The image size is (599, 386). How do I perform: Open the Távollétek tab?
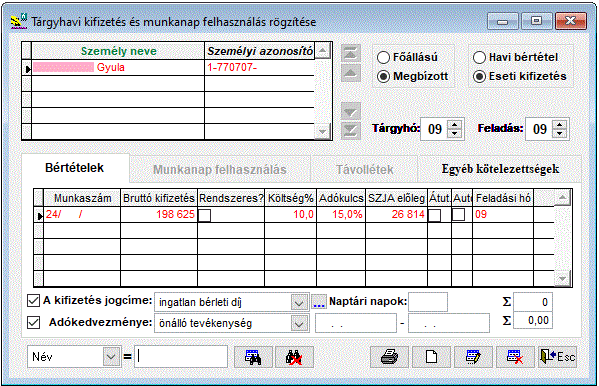click(364, 169)
